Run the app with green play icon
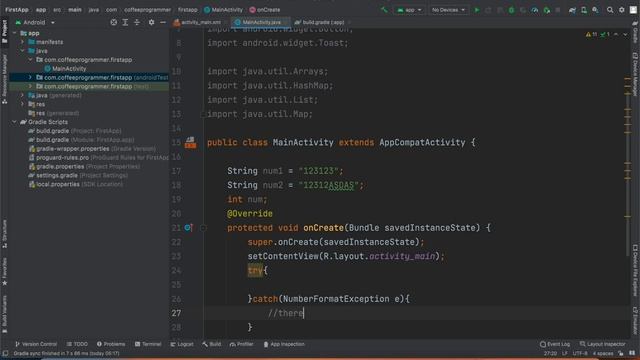640x360 pixels. (477, 10)
